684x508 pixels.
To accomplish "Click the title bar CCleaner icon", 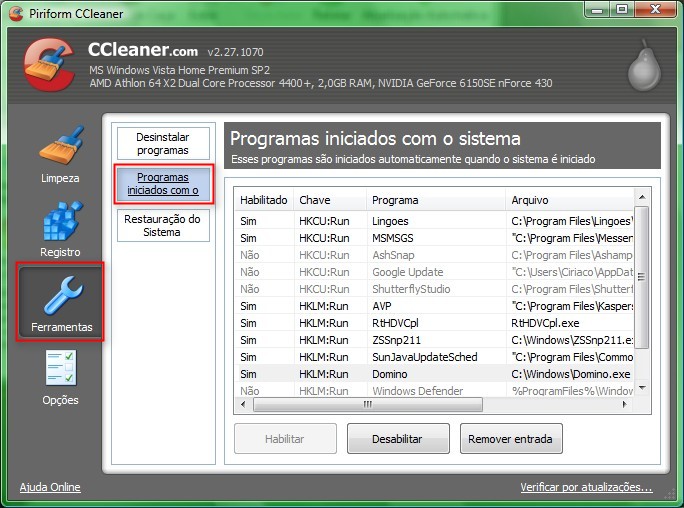I will pyautogui.click(x=16, y=14).
